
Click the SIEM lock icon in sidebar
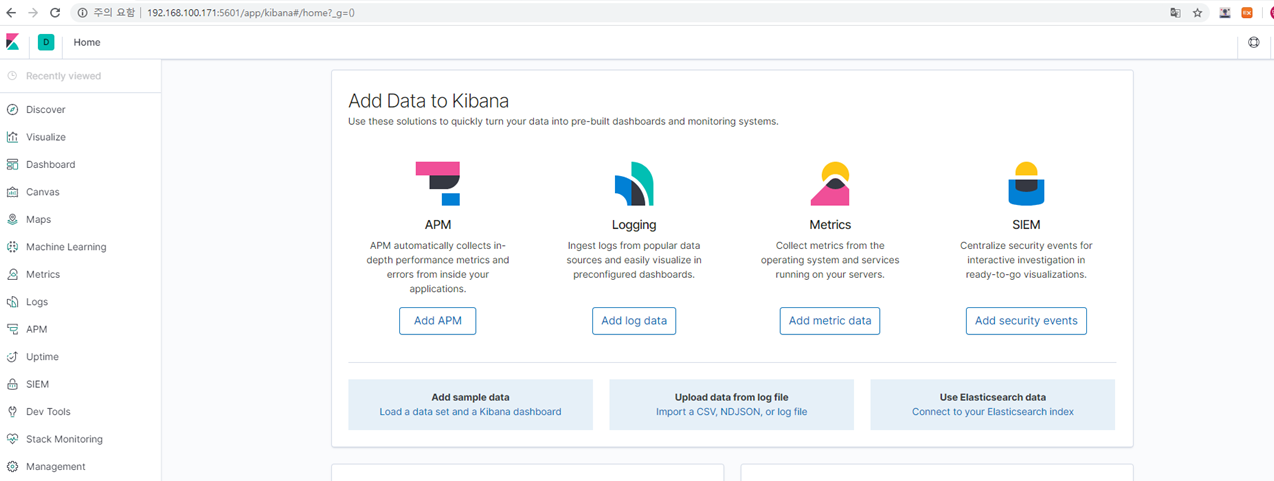(12, 385)
